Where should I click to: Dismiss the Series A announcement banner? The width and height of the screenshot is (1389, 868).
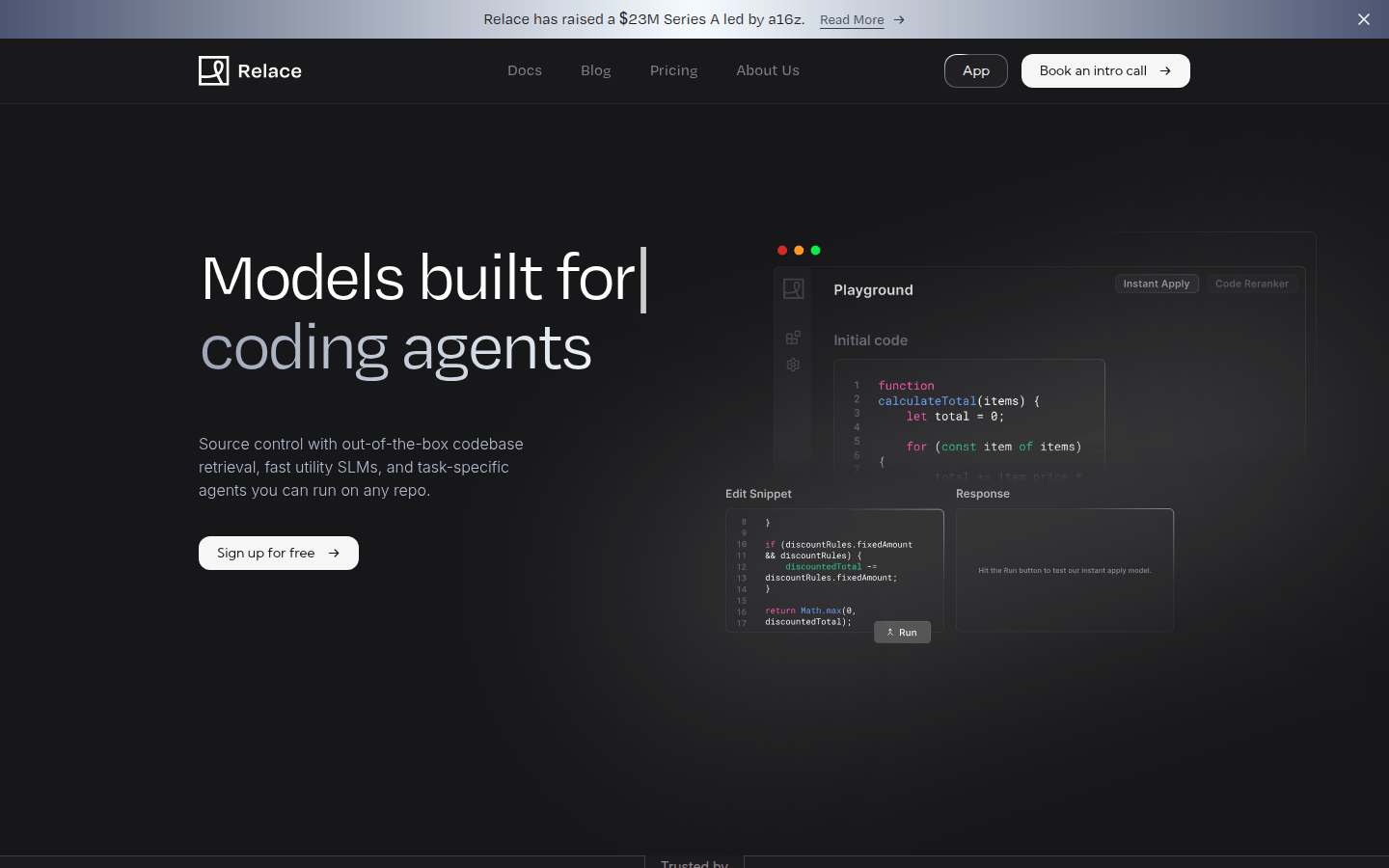pyautogui.click(x=1363, y=19)
